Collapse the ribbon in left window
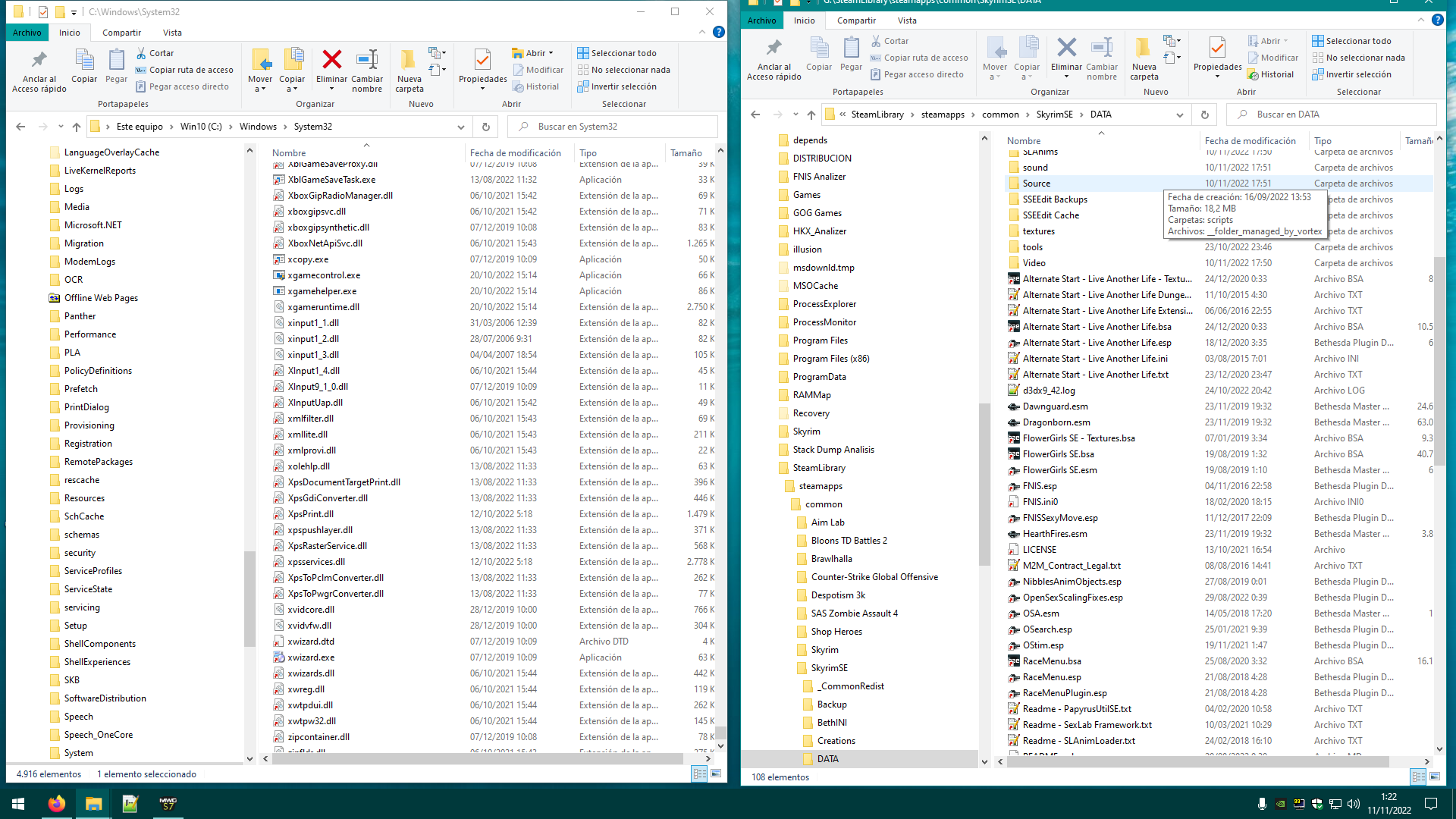 tap(701, 33)
